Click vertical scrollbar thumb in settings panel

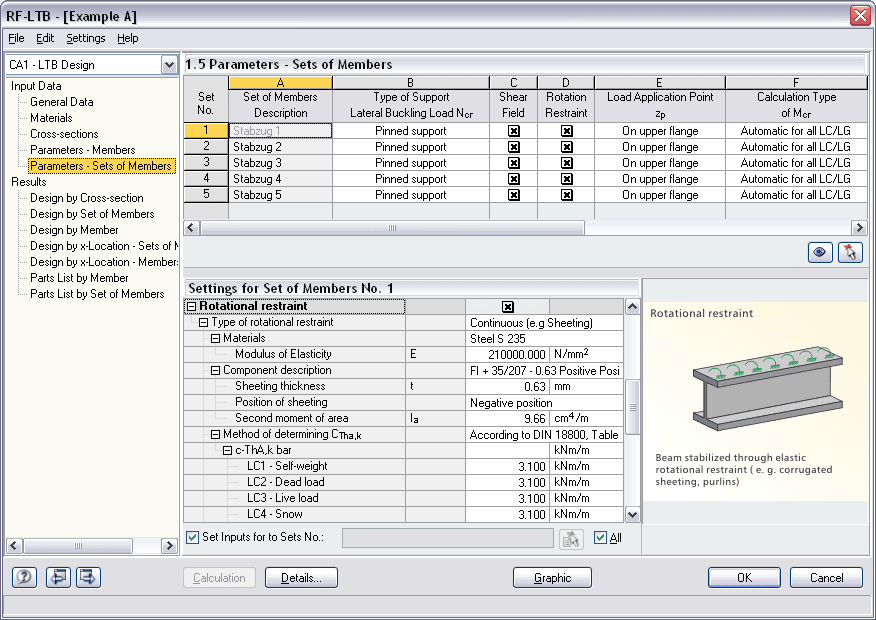click(632, 407)
